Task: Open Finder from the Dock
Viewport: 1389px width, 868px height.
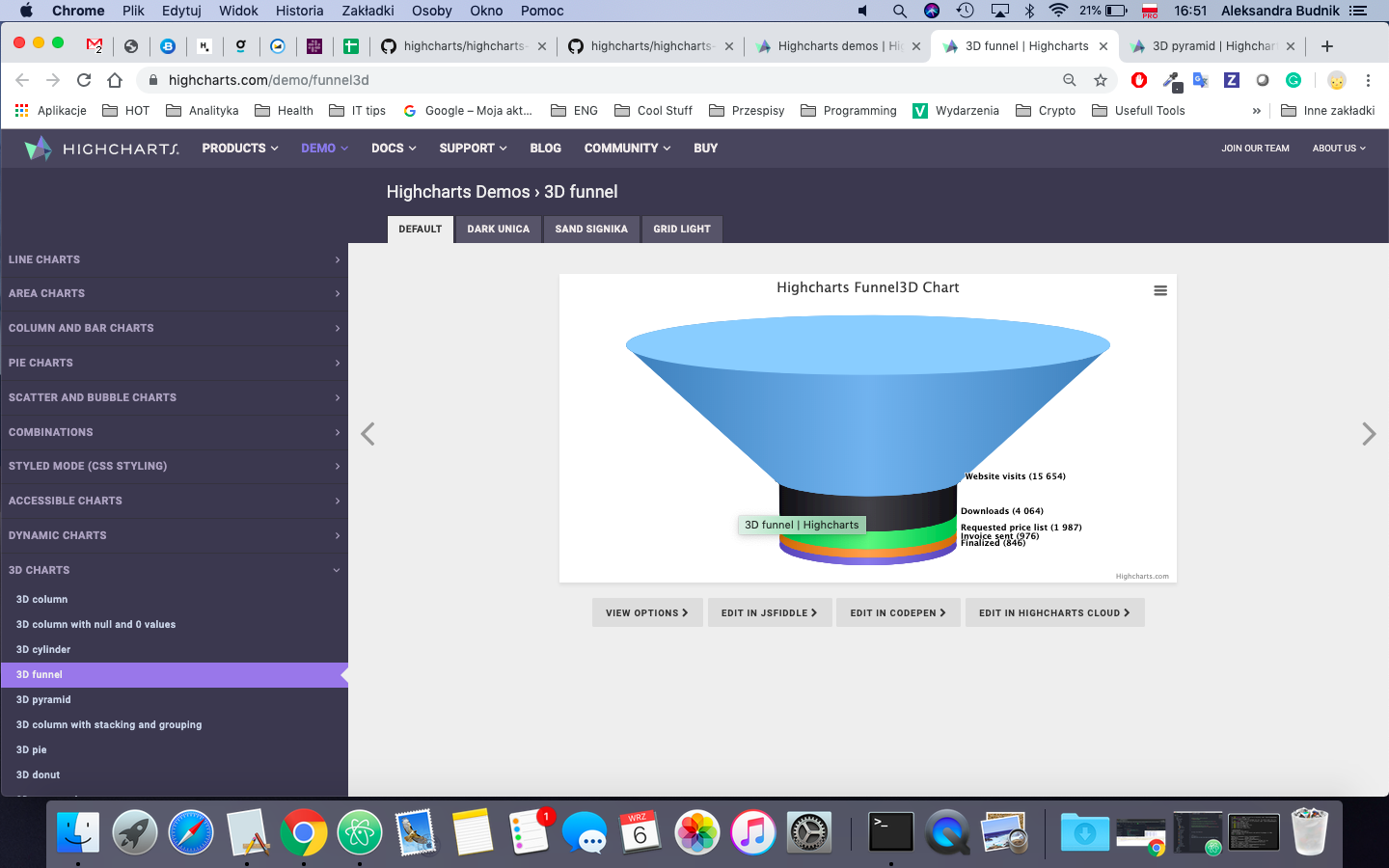Action: coord(78,832)
